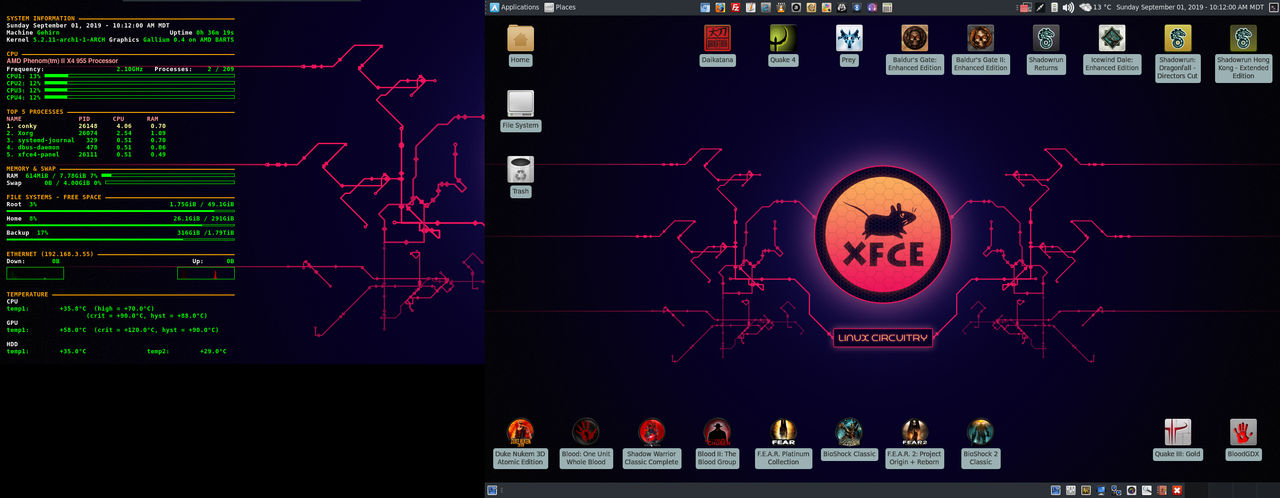The height and width of the screenshot is (498, 1280).
Task: Open BioShock Classic desktop icon
Action: (849, 440)
